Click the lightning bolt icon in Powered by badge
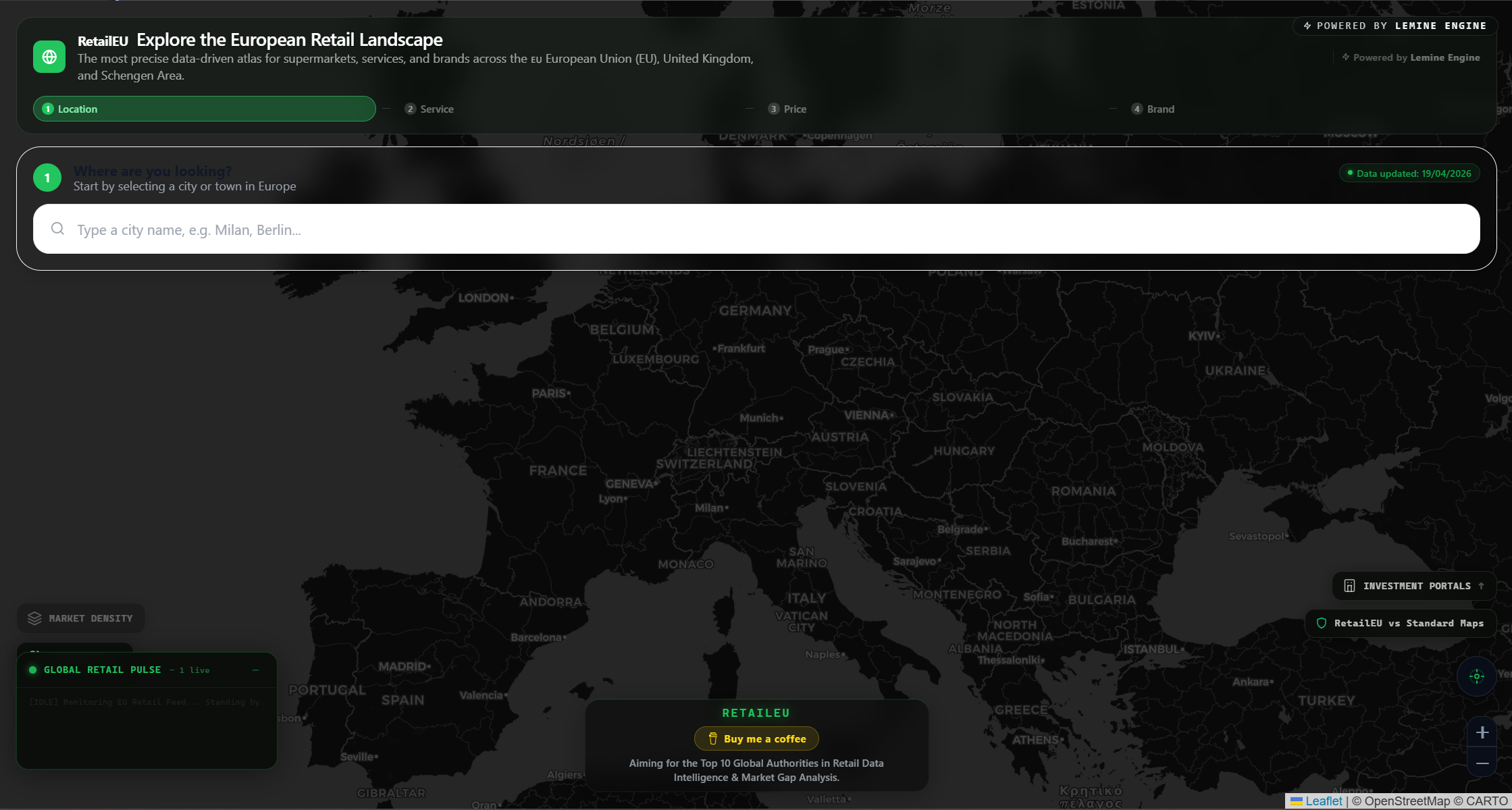 1307,26
